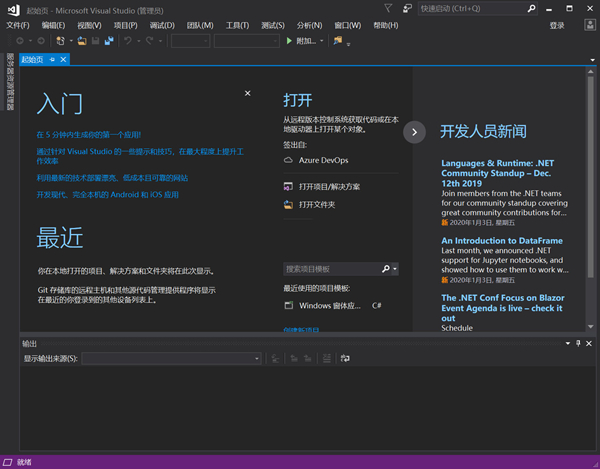Image resolution: width=600 pixels, height=469 pixels.
Task: Click the green start 附加 play icon
Action: point(289,41)
